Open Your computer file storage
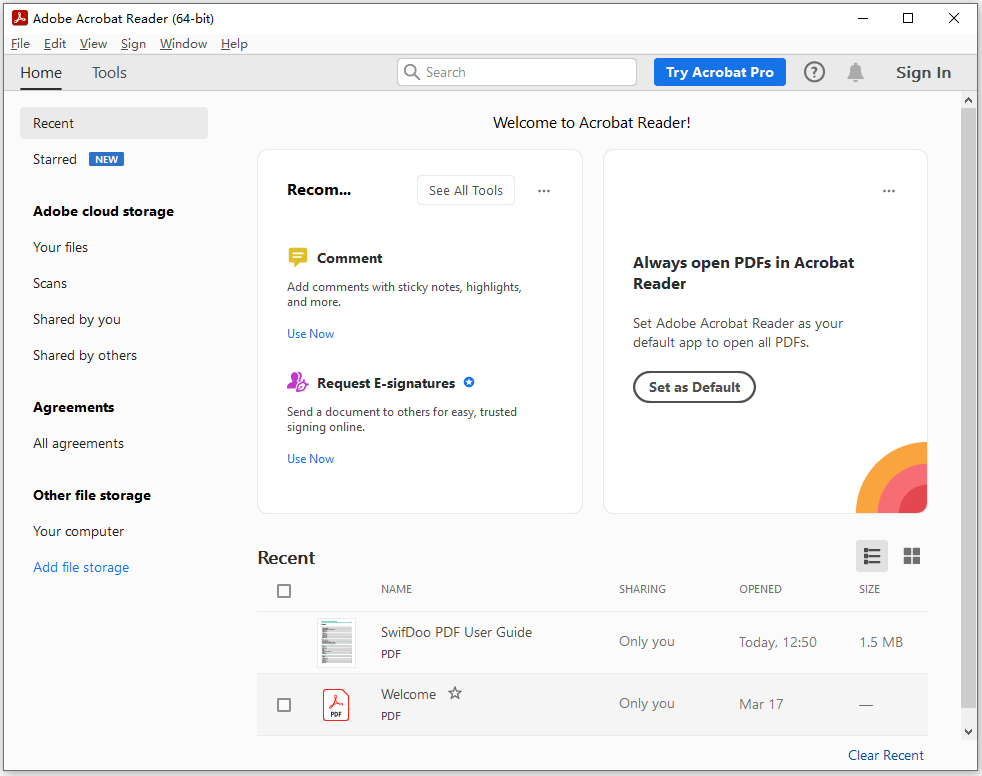982x776 pixels. click(x=78, y=532)
